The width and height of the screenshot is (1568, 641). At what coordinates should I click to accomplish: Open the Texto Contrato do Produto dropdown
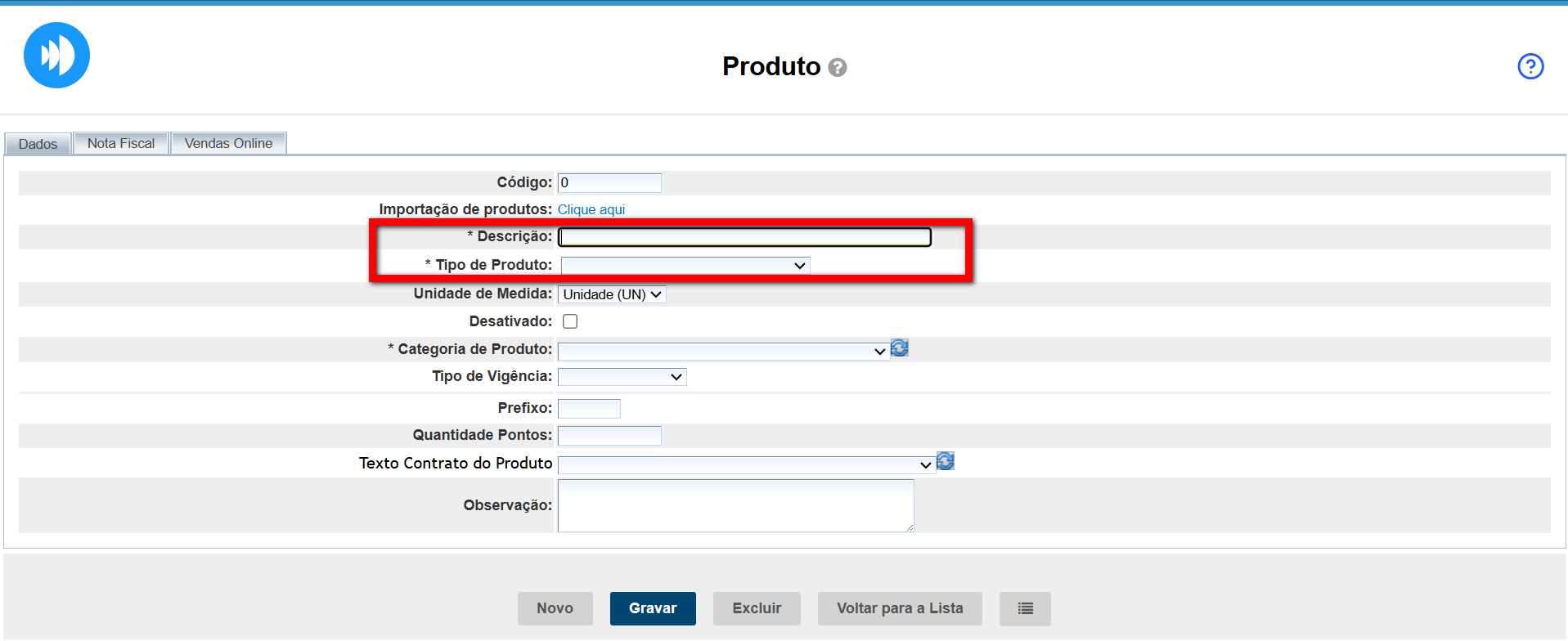[x=745, y=464]
